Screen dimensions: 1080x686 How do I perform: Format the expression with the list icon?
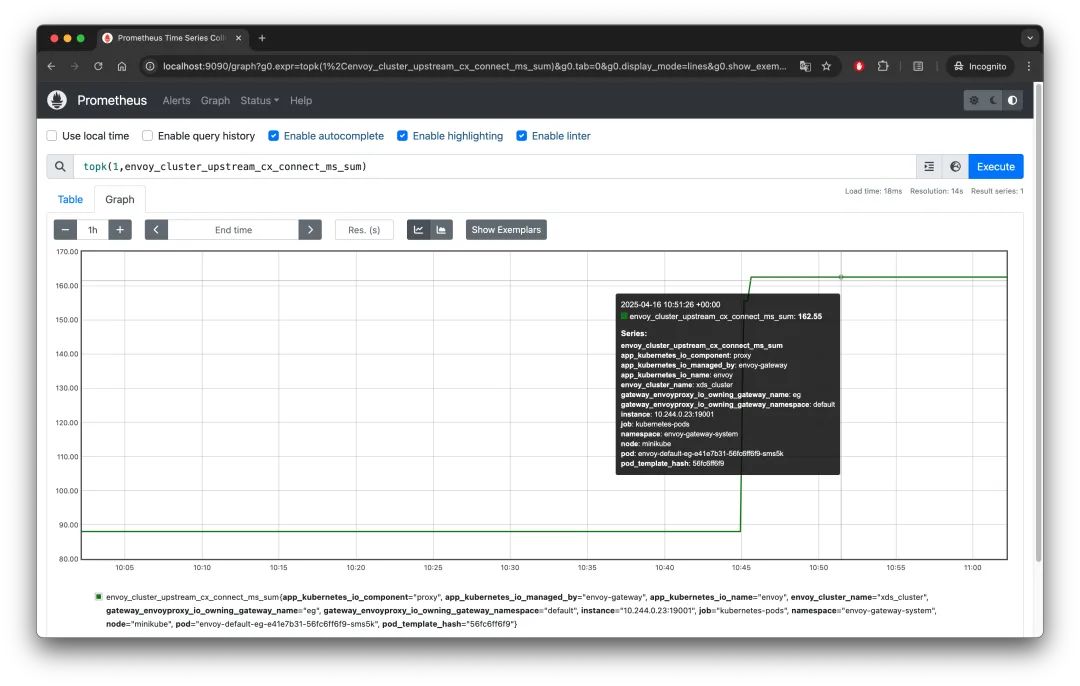coord(929,167)
